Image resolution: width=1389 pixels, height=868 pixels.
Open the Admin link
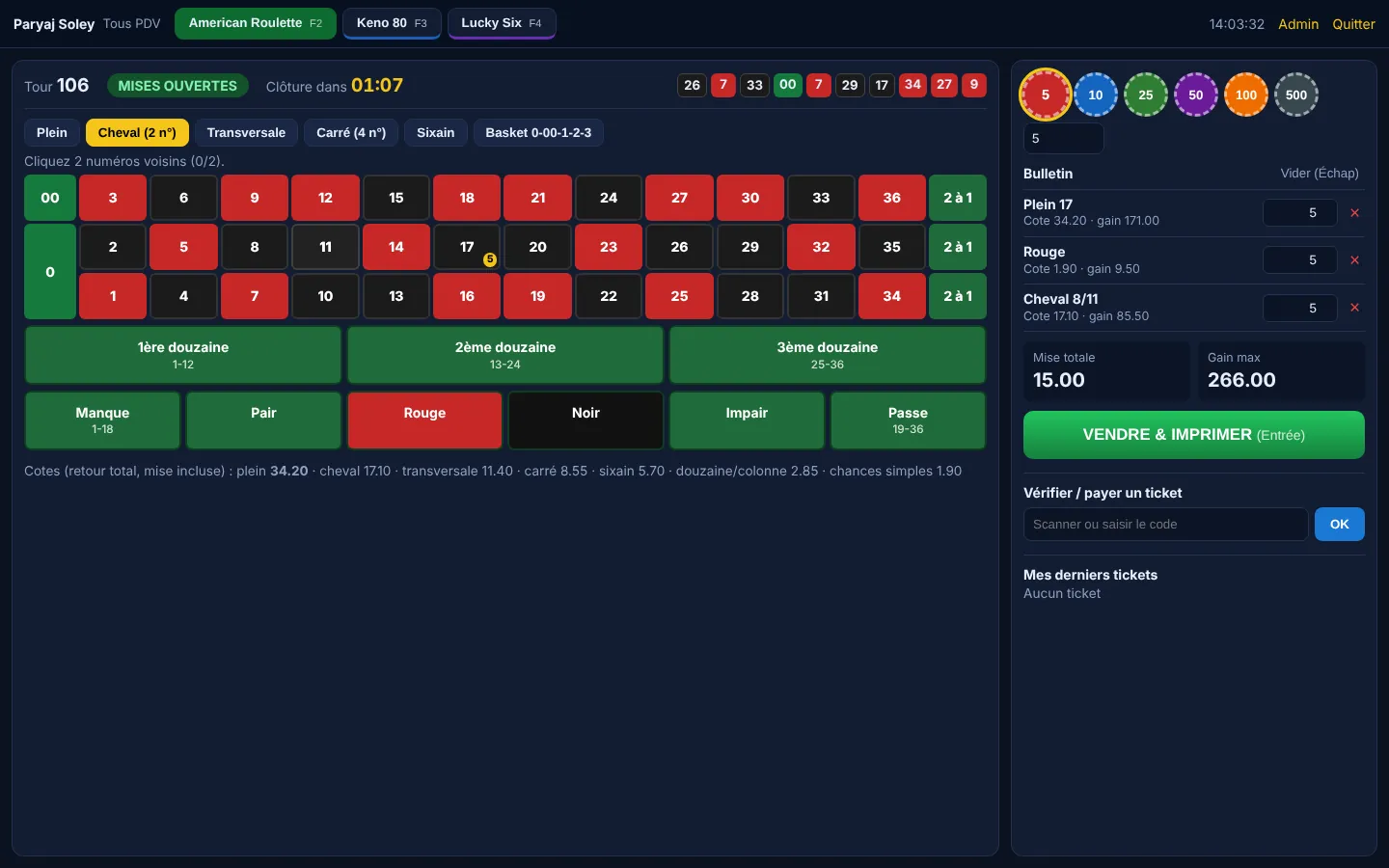[x=1298, y=24]
